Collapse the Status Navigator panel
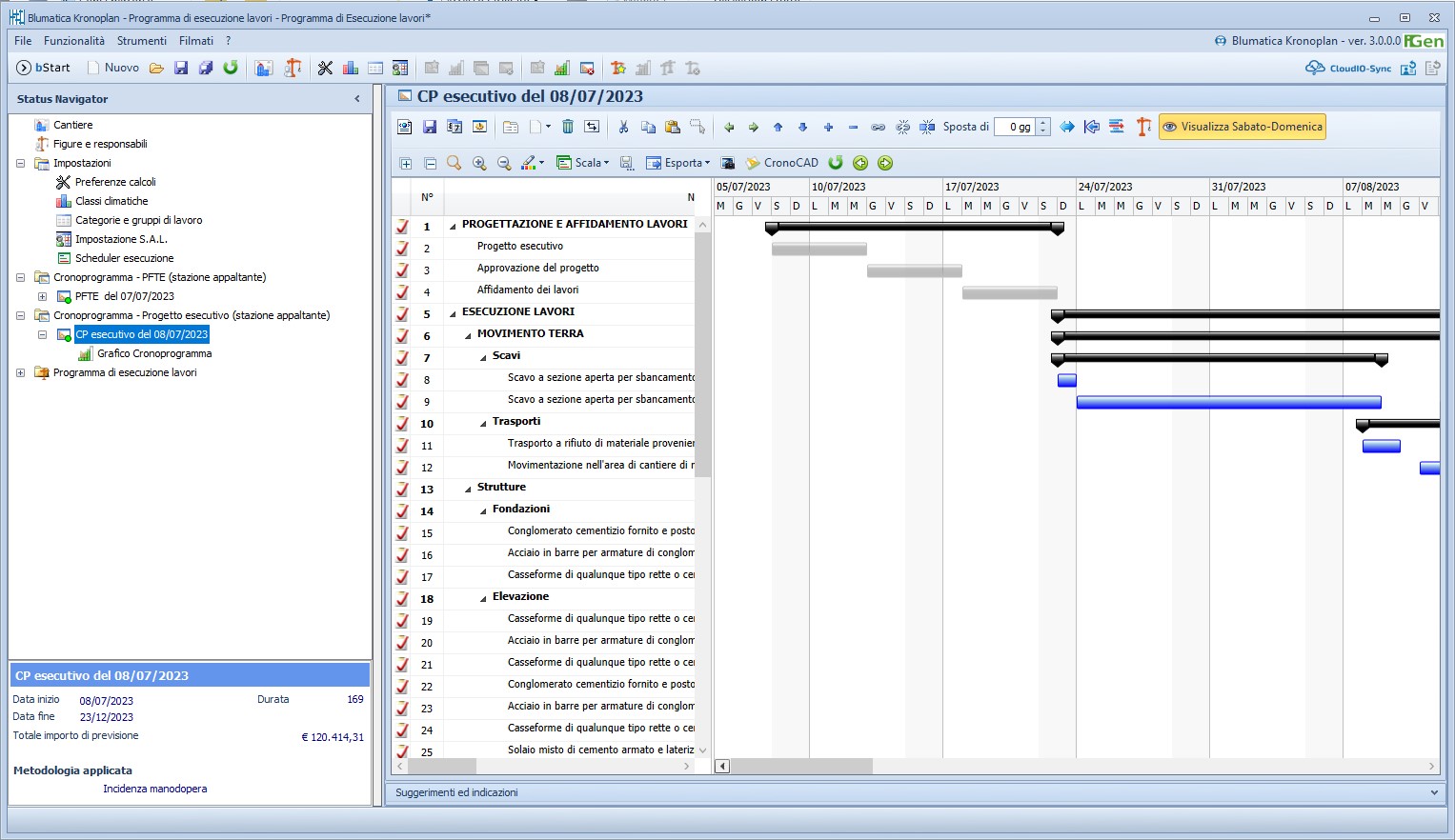This screenshot has height=840, width=1455. click(357, 99)
